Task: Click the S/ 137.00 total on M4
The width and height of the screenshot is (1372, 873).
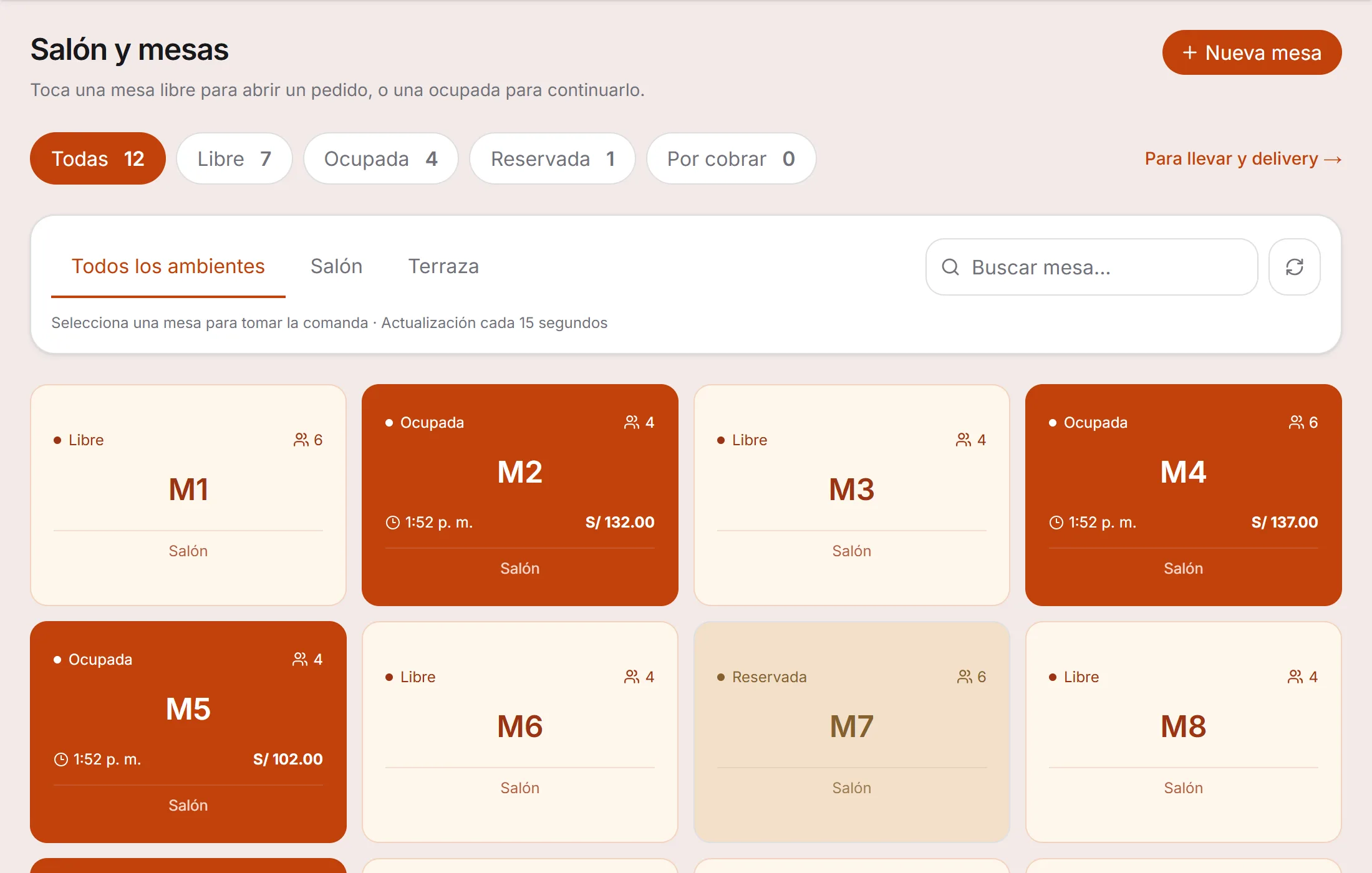Action: 1285,523
